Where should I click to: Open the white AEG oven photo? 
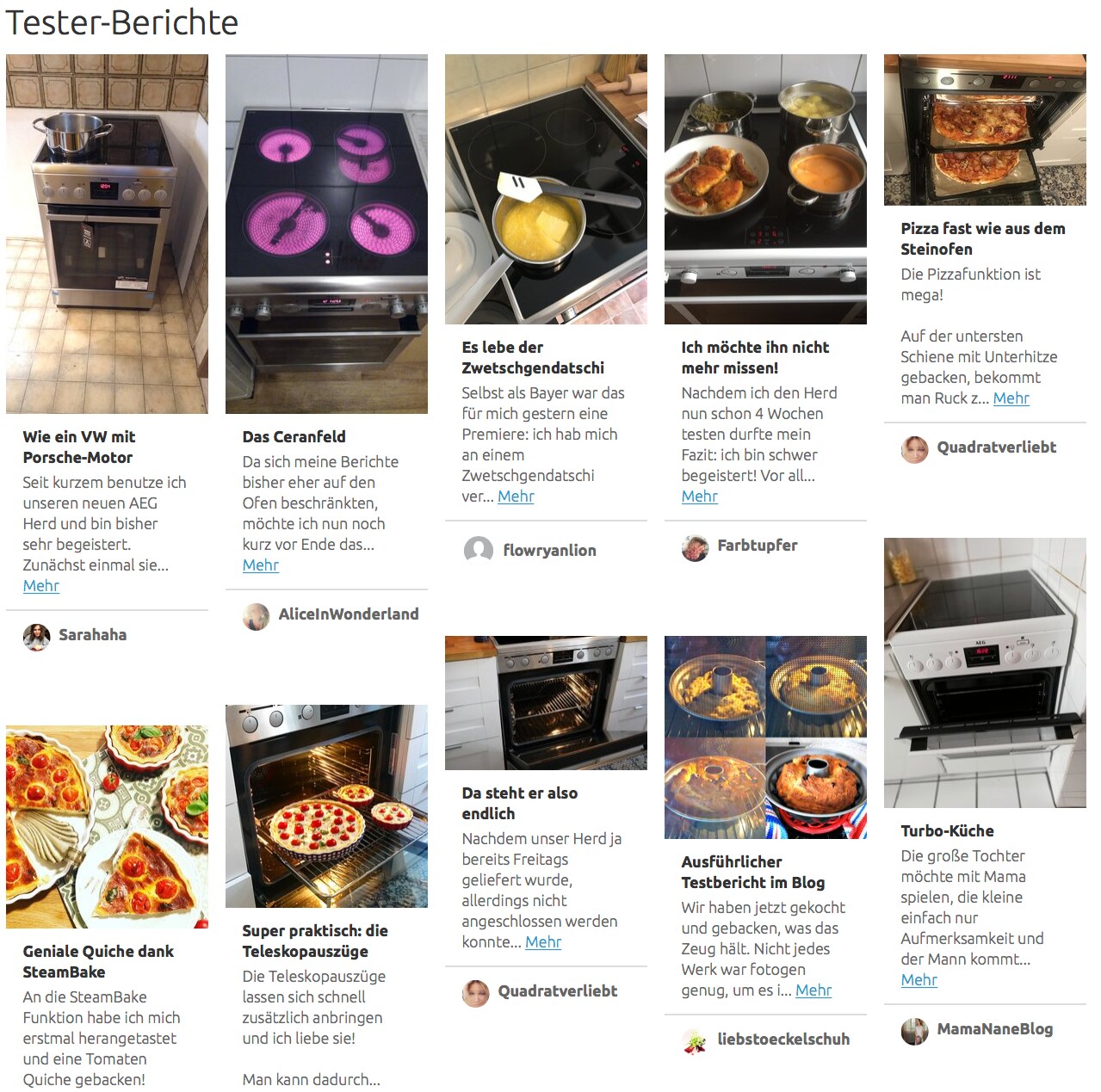click(x=985, y=673)
